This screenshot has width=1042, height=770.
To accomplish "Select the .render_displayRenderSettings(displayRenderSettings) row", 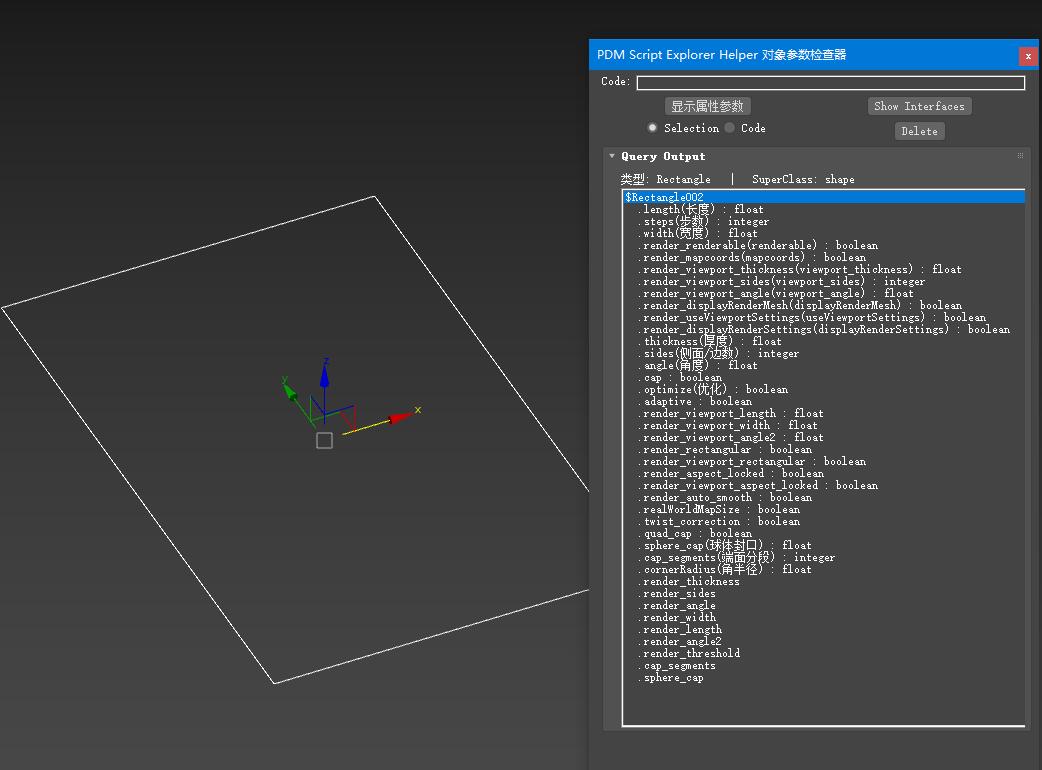I will tap(823, 329).
